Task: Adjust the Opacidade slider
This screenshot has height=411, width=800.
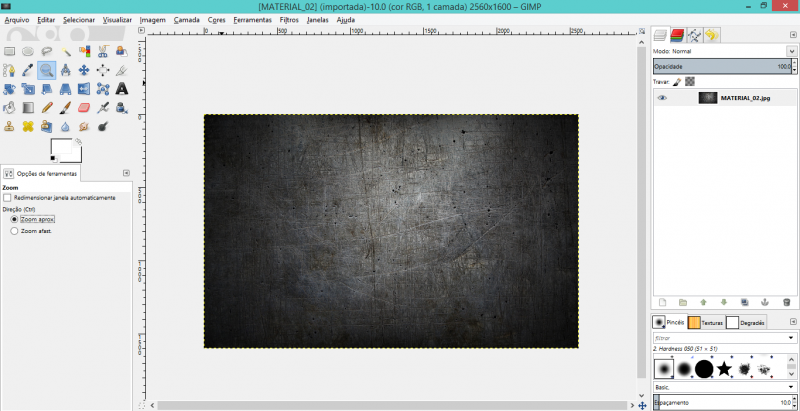Action: coord(720,66)
